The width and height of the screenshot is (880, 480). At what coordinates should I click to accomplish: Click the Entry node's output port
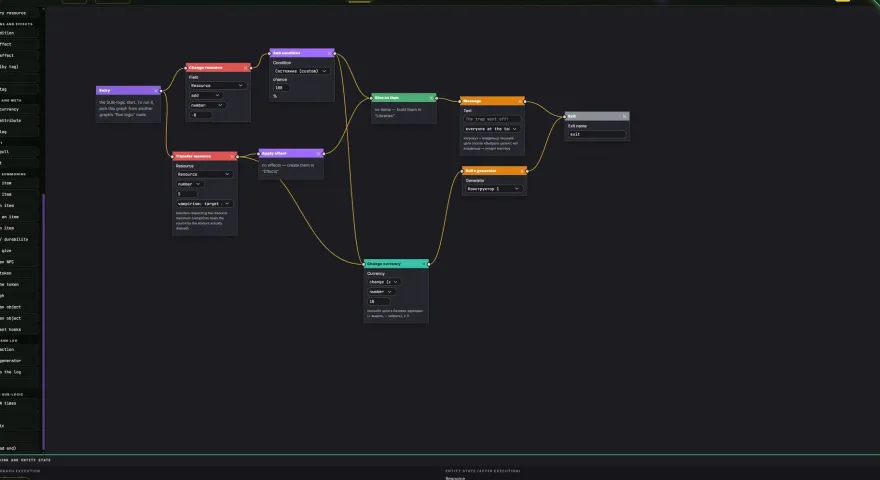tap(161, 90)
